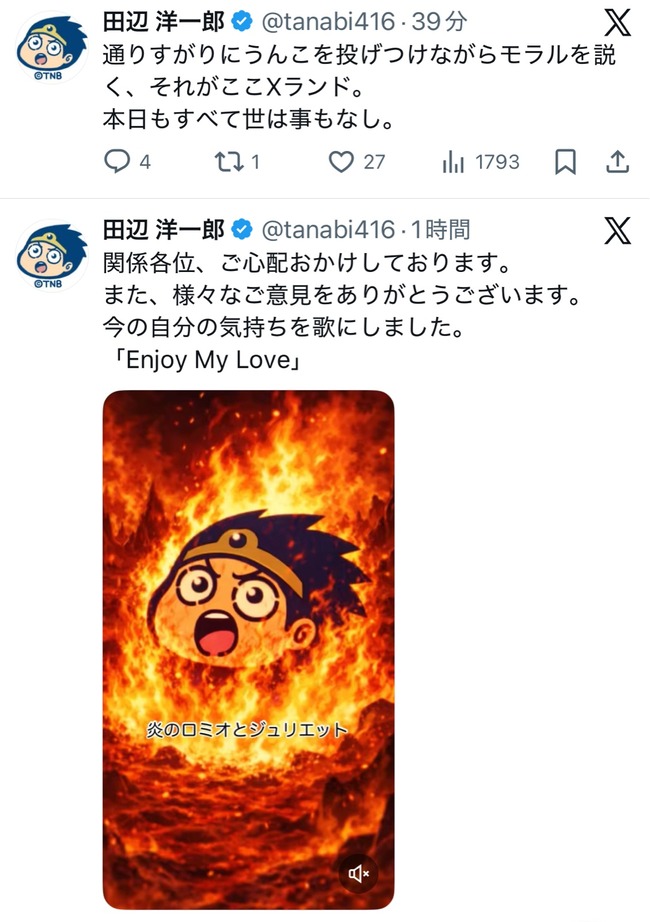Bookmark the first tweet
This screenshot has height=922, width=650.
(x=565, y=162)
